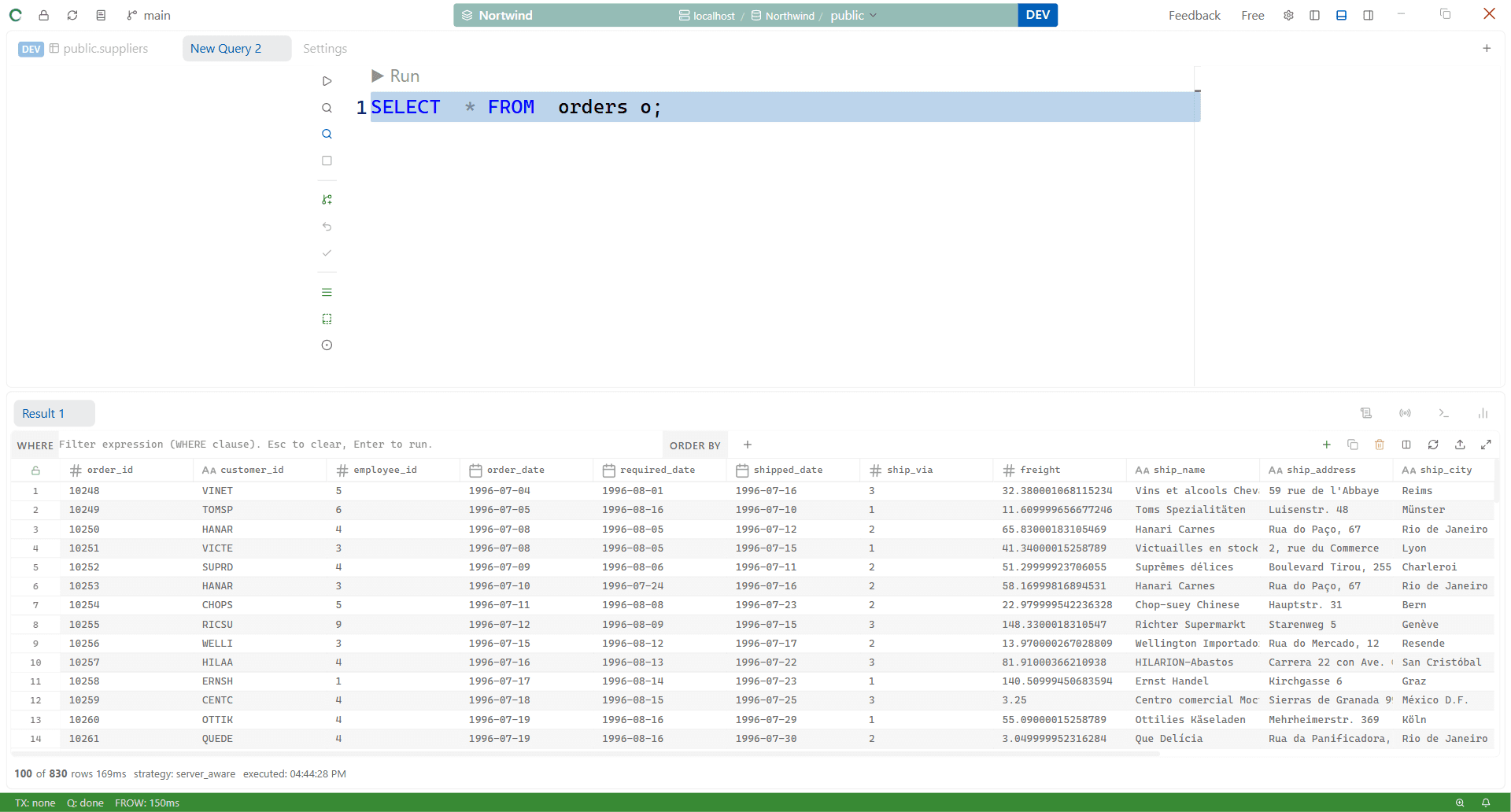Viewport: 1511px width, 812px height.
Task: Add a new tab with top-right plus
Action: pyautogui.click(x=1487, y=48)
